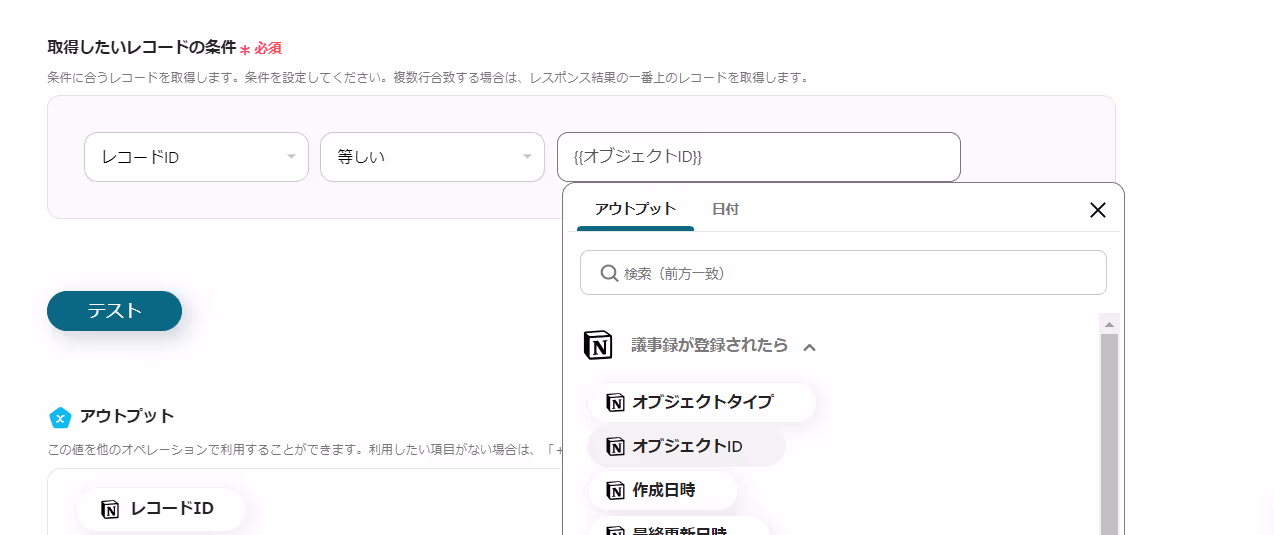Open the レコードID field dropdown
The image size is (1274, 535).
(x=196, y=157)
